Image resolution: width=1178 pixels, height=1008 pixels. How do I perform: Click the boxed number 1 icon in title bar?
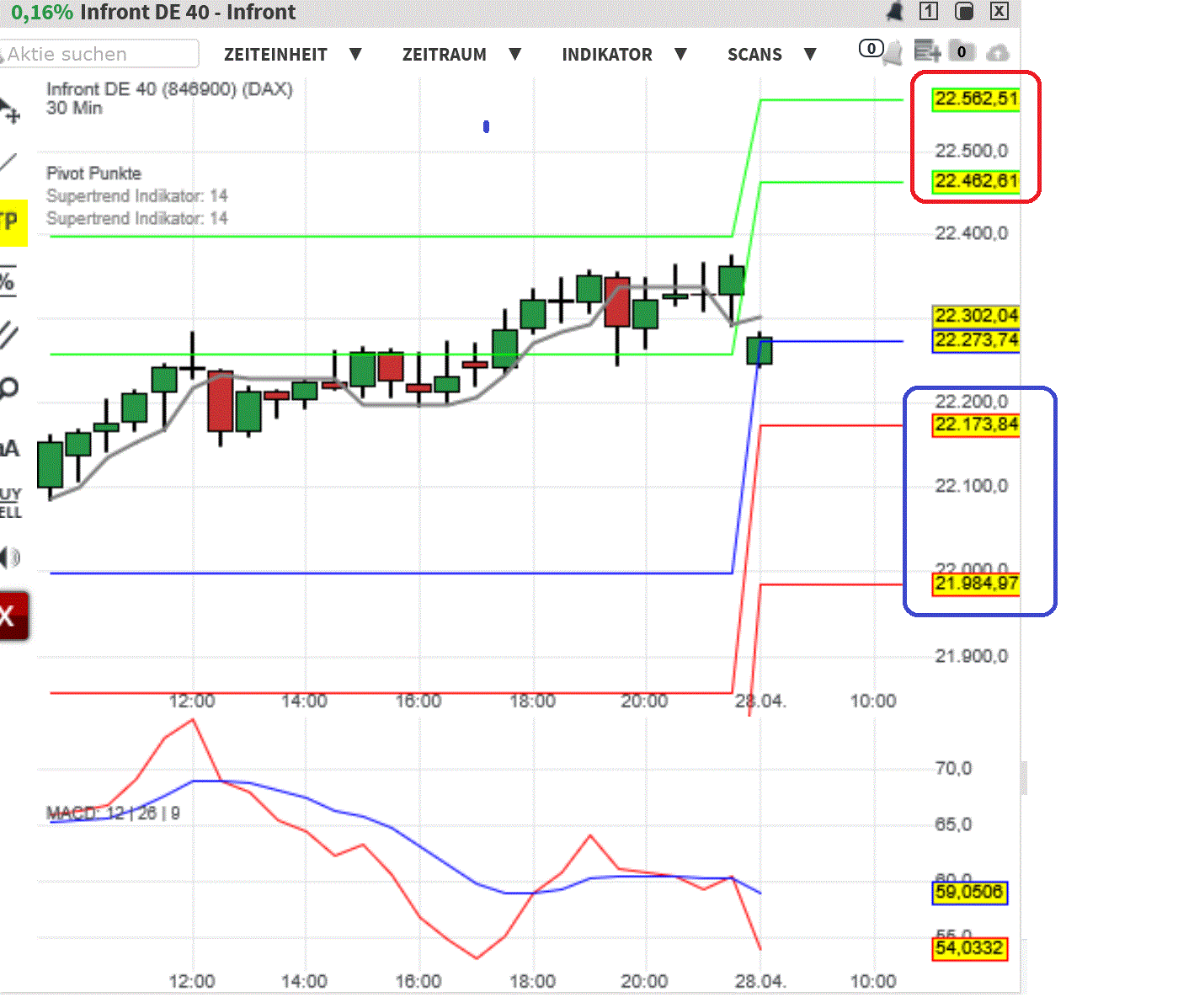pos(929,11)
